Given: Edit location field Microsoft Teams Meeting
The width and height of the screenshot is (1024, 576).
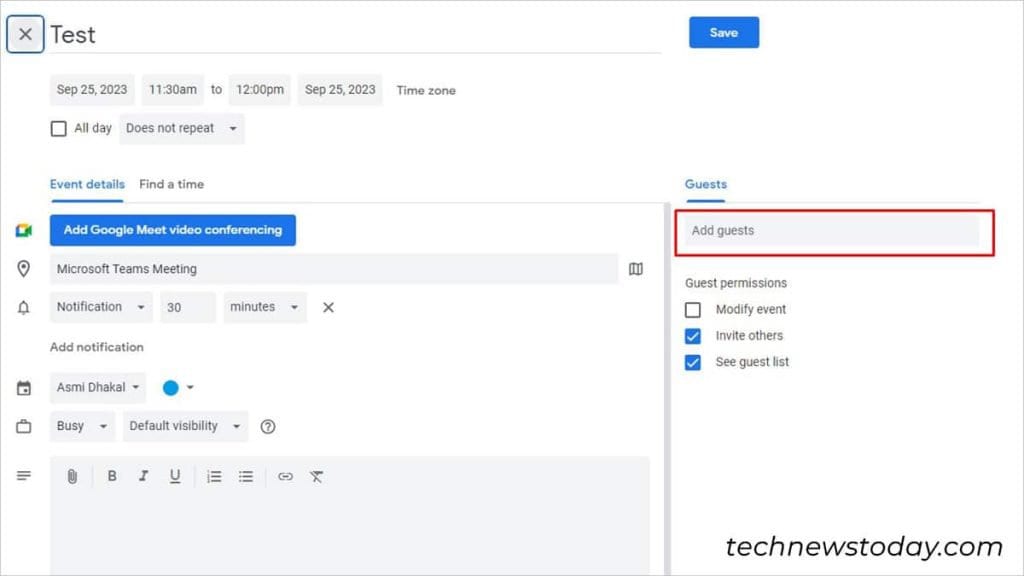Looking at the screenshot, I should pos(334,269).
